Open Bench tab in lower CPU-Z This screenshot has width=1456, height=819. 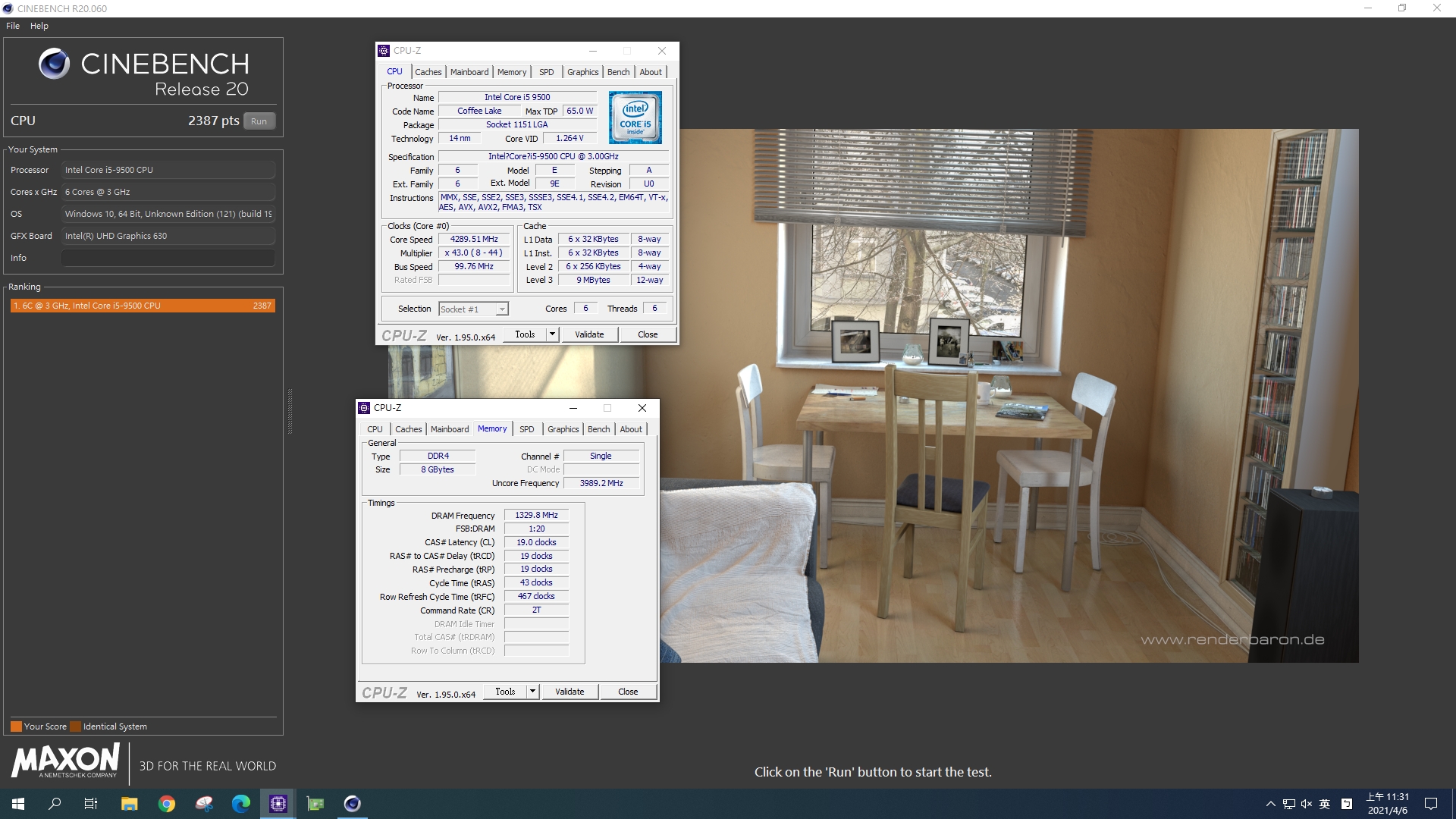pos(599,429)
